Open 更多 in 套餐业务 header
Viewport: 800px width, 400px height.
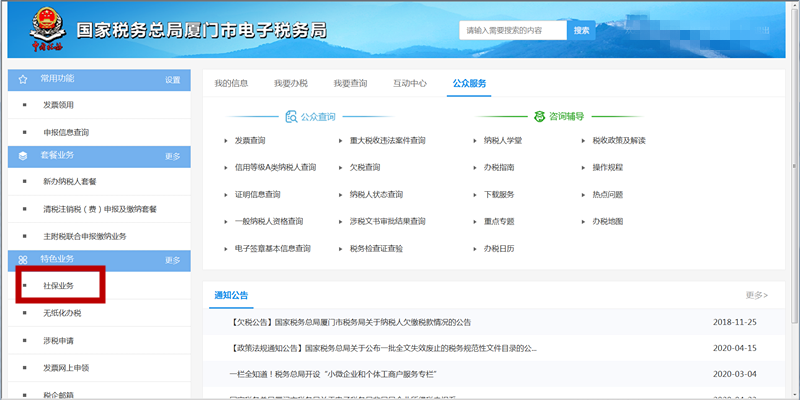click(172, 157)
